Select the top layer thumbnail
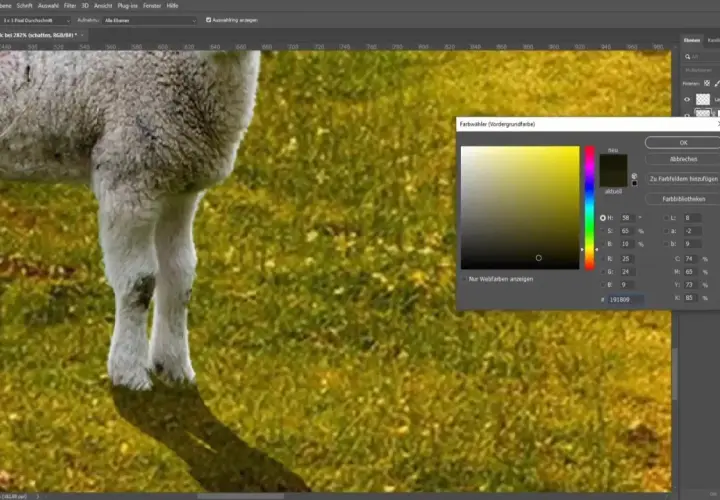 (x=703, y=99)
